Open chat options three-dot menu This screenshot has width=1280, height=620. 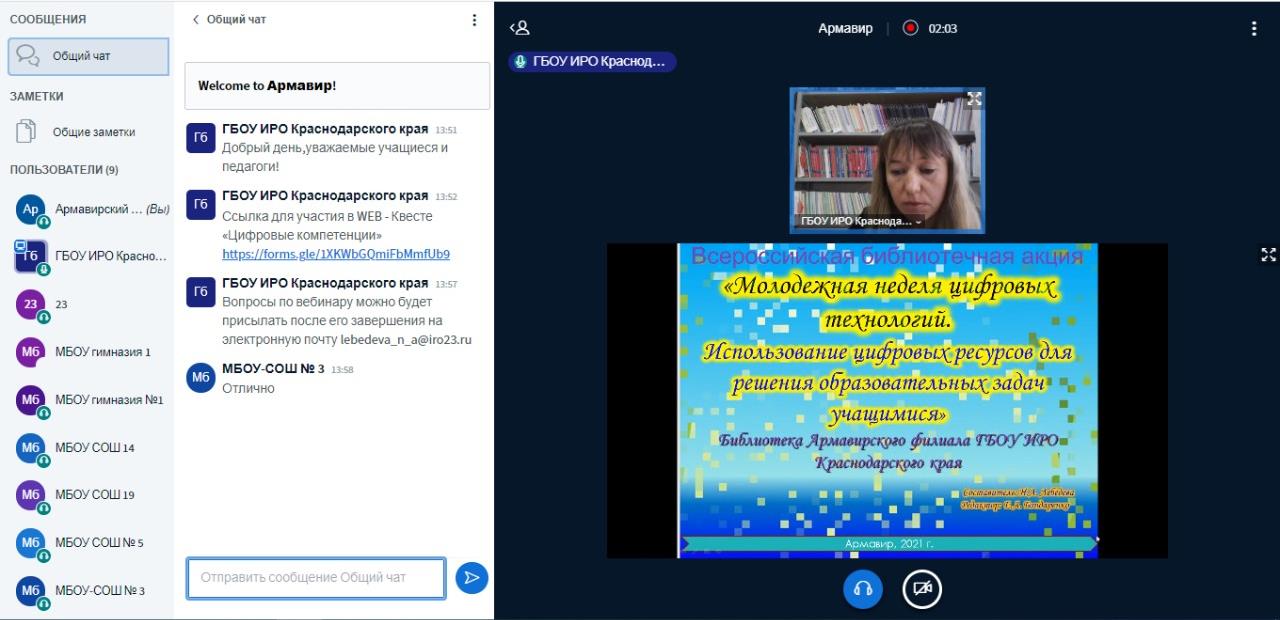pos(474,20)
